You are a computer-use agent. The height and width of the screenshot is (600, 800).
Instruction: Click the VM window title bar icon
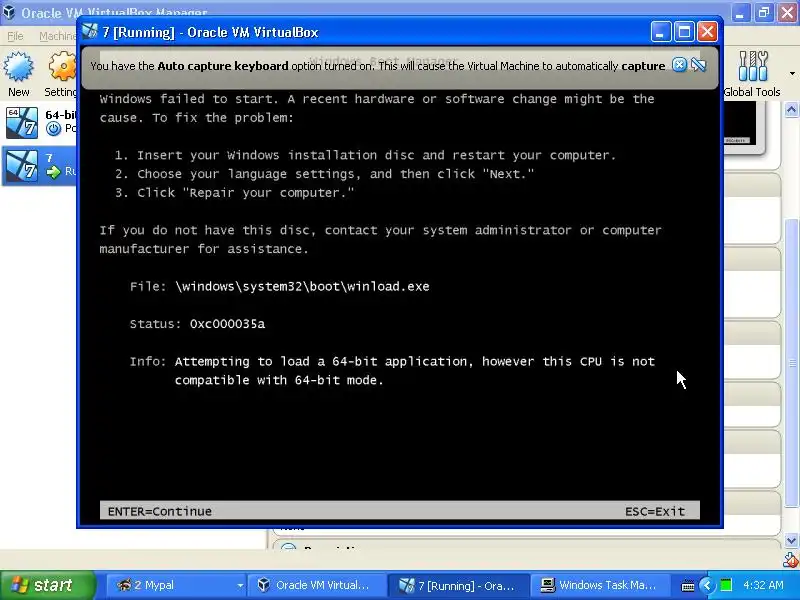pos(90,32)
